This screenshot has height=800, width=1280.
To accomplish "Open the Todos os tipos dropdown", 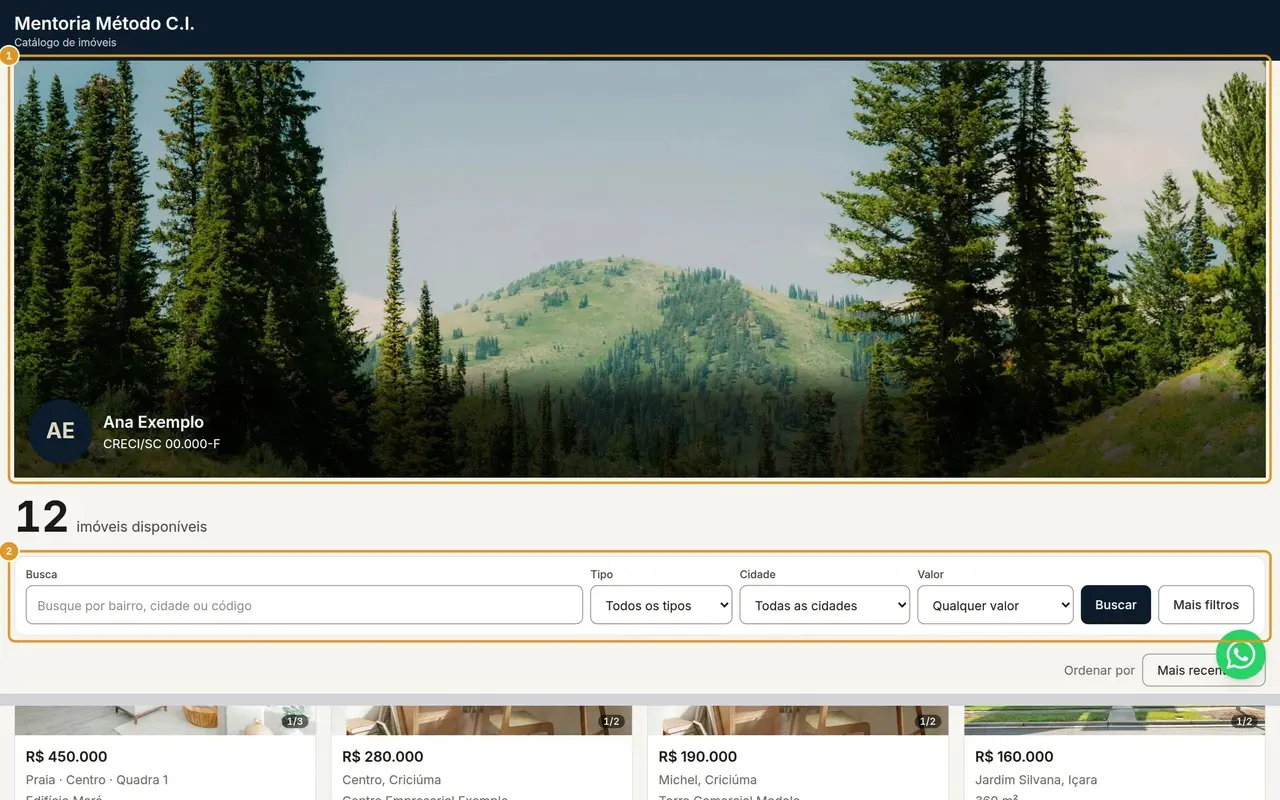I will [x=661, y=605].
